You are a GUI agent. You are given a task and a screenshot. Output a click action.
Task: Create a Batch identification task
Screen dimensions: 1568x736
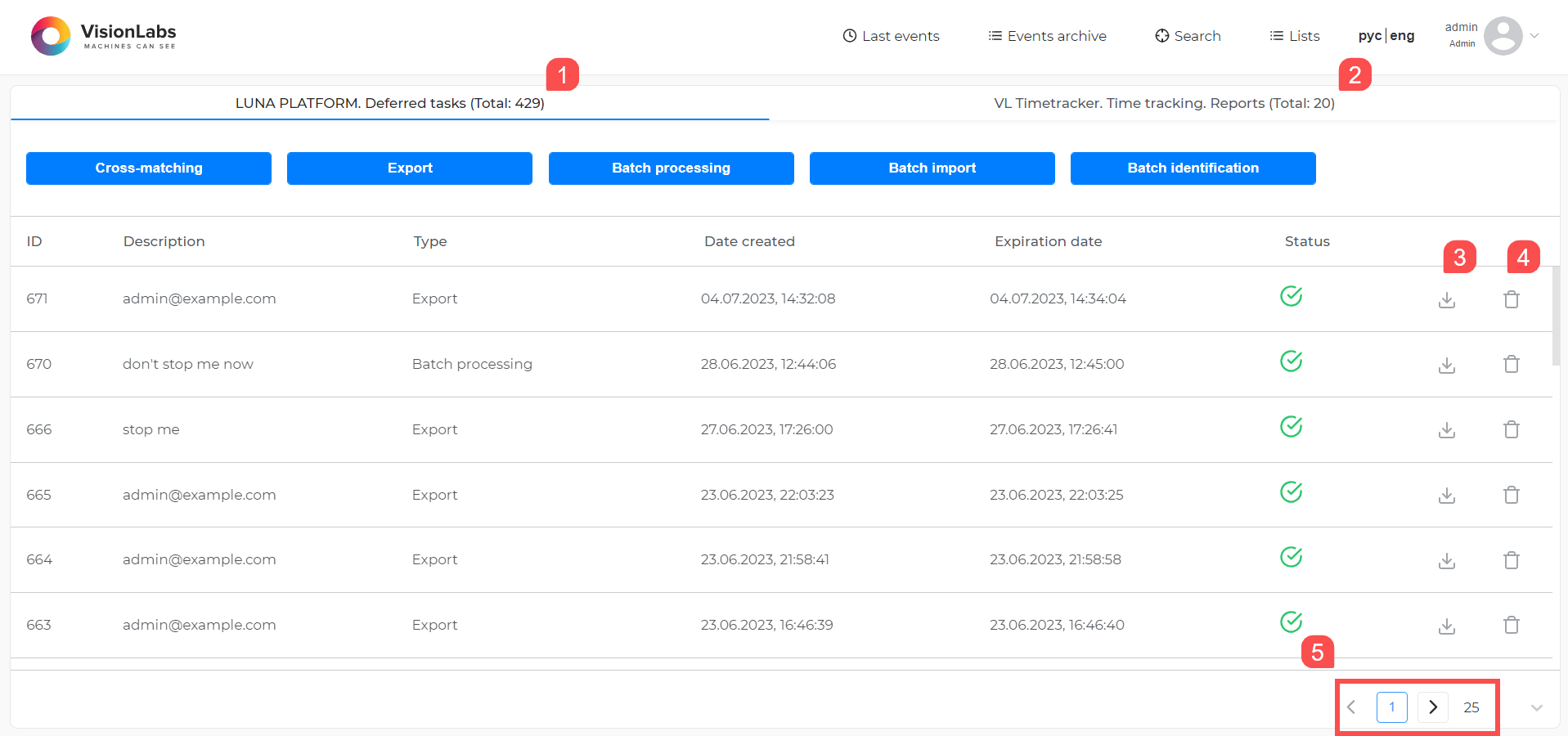[x=1193, y=168]
